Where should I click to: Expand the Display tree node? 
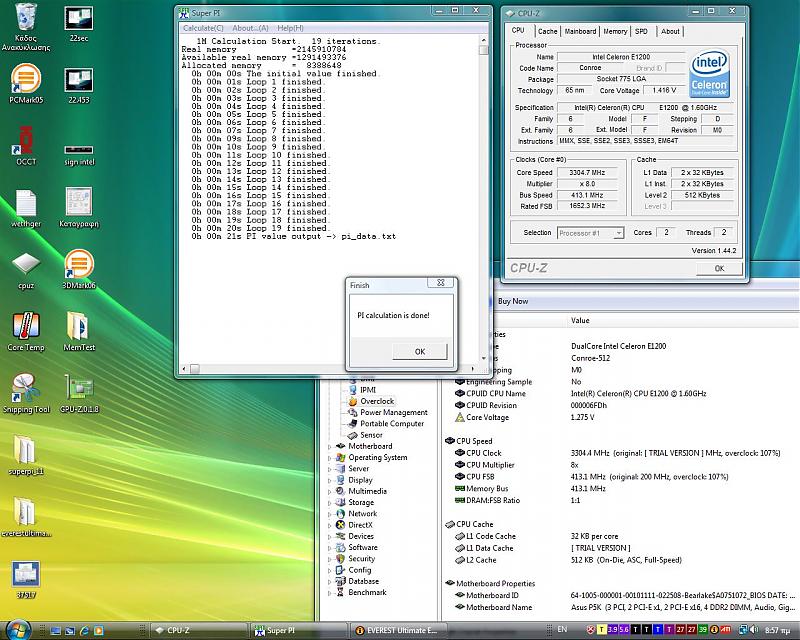pyautogui.click(x=330, y=480)
